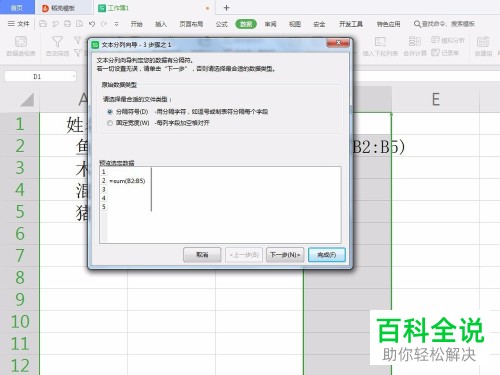Click the 完成(F) button
This screenshot has height=375, width=500.
pyautogui.click(x=327, y=255)
